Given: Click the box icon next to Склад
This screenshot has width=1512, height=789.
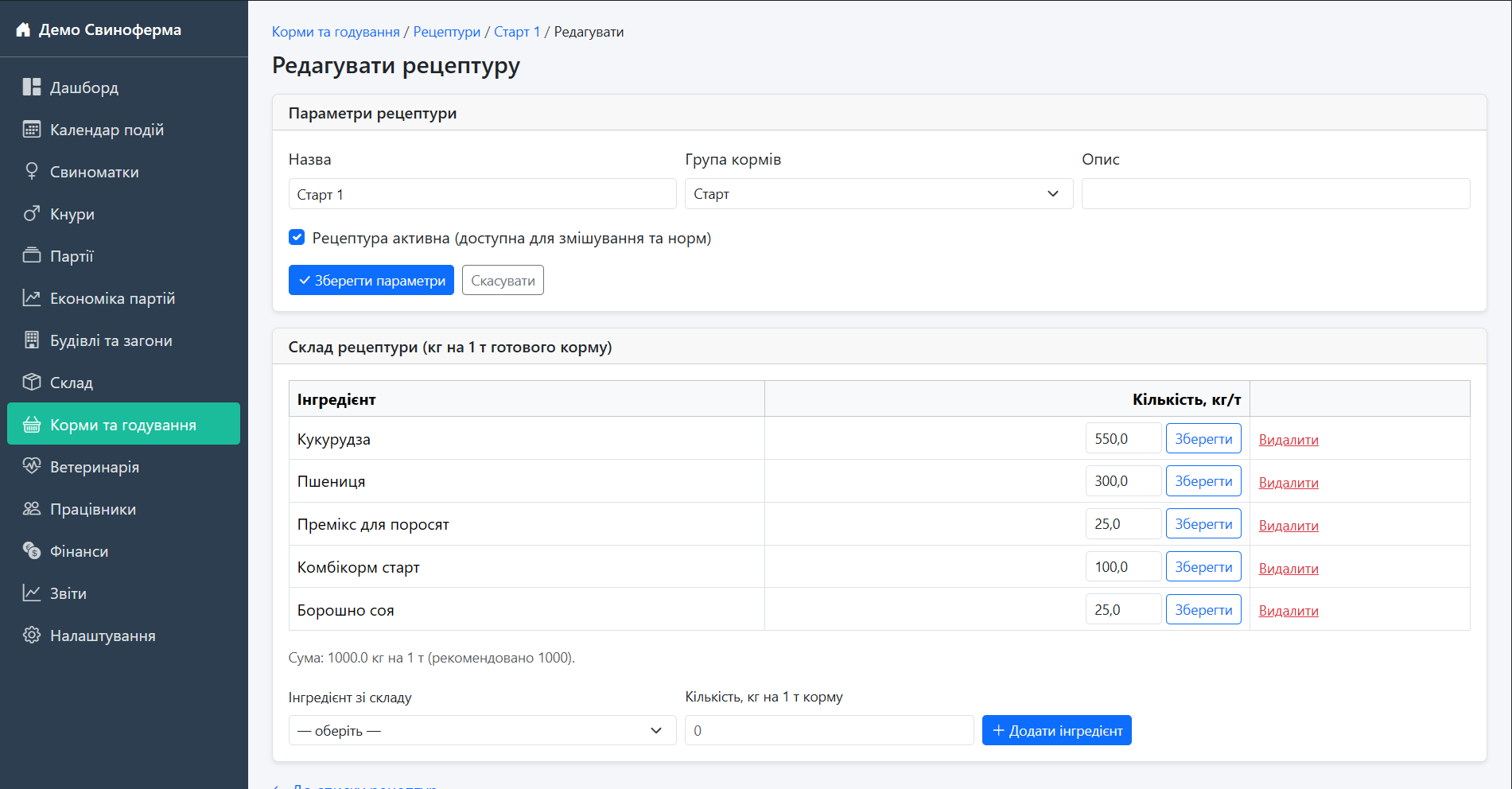Looking at the screenshot, I should click(32, 383).
